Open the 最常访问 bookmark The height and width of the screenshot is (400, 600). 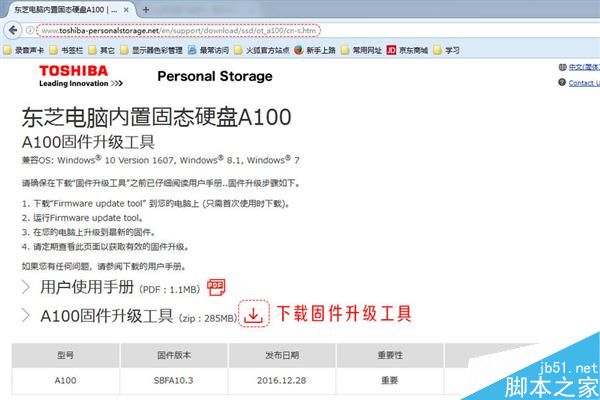point(209,50)
